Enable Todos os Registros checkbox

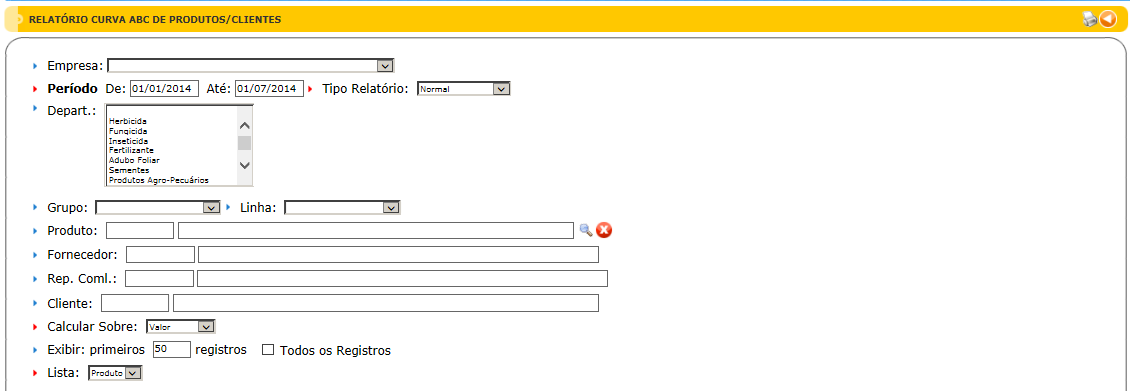click(268, 350)
